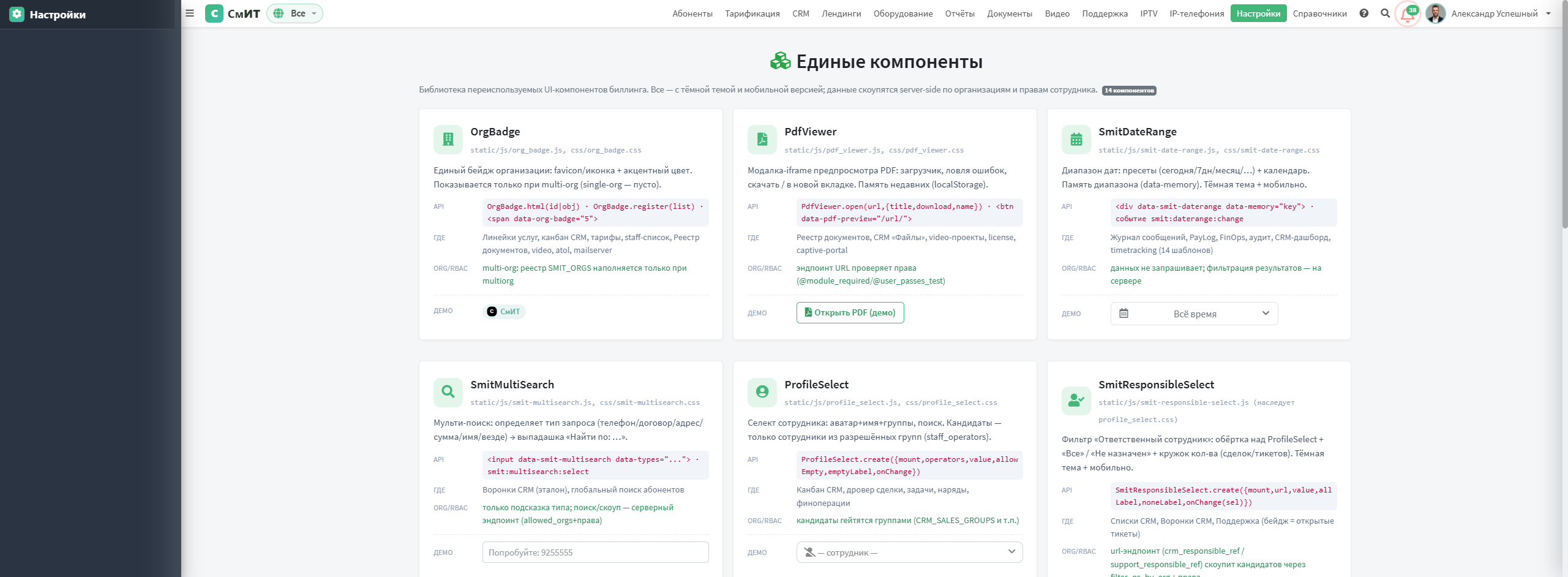Image resolution: width=1568 pixels, height=577 pixels.
Task: Open the Справочники menu
Action: [1319, 13]
